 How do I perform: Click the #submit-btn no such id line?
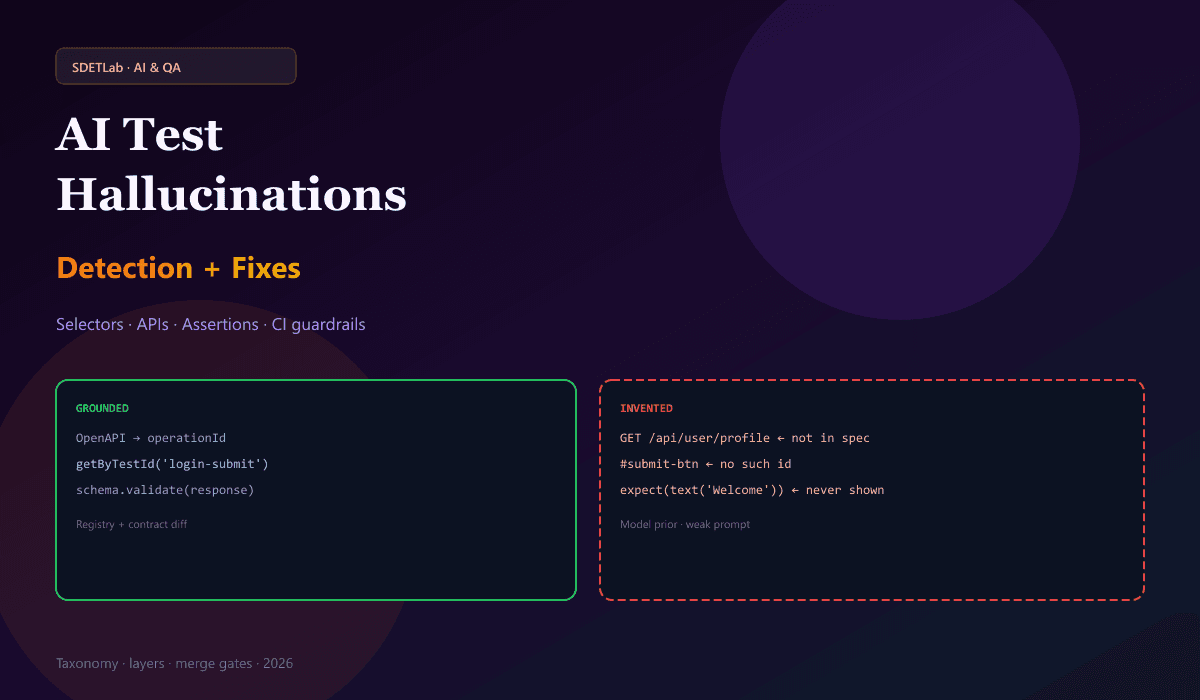pos(706,464)
